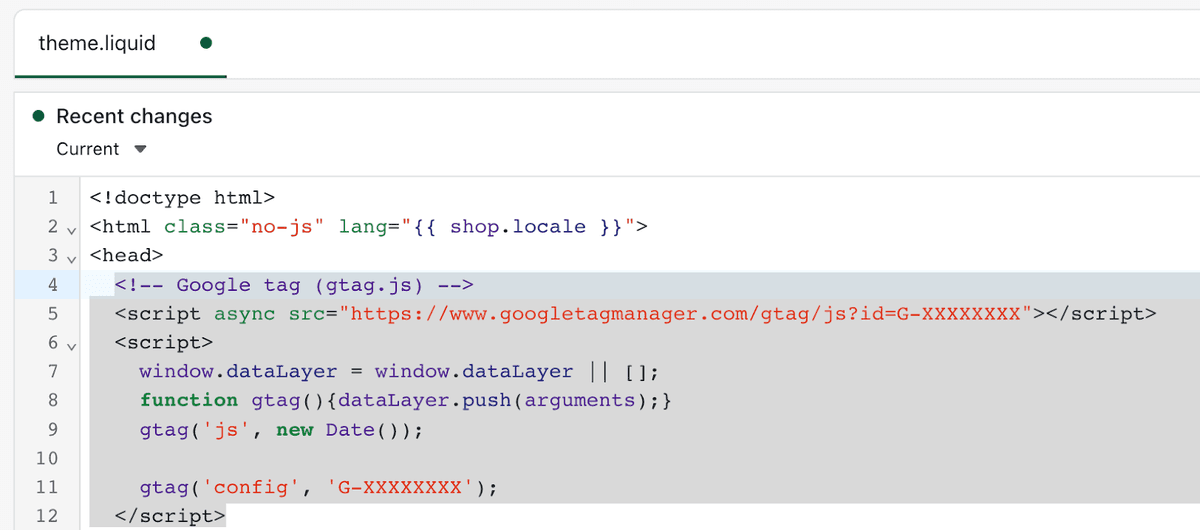The height and width of the screenshot is (530, 1200).
Task: Click the googletagmanager.com script URL
Action: (x=685, y=314)
